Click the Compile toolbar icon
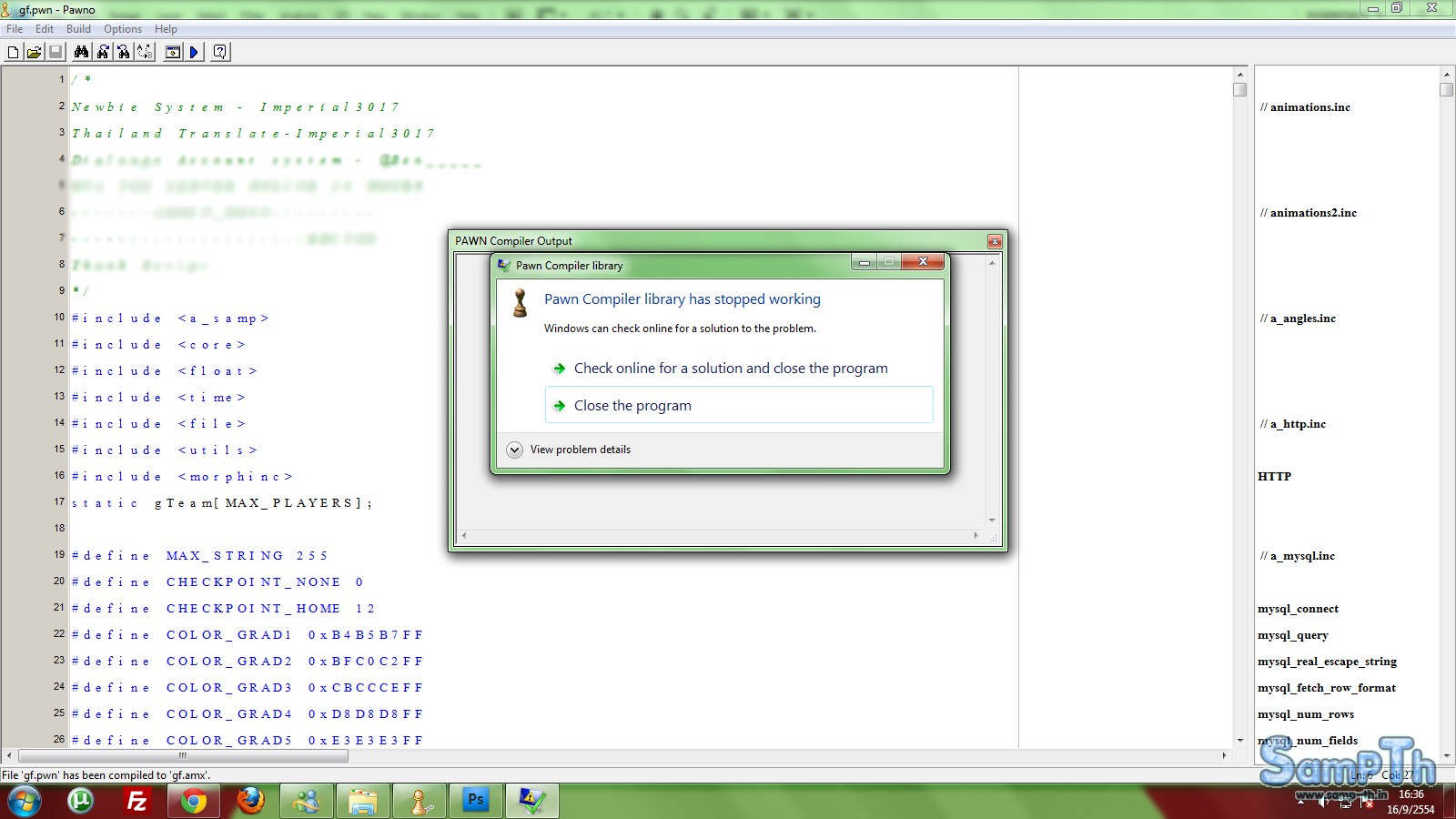Viewport: 1456px width, 819px height. point(173,53)
